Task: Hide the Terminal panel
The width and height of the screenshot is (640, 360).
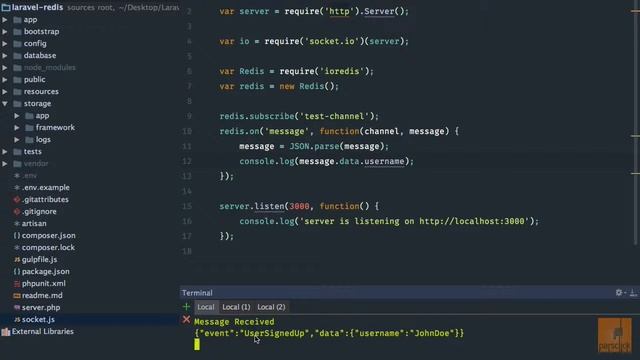Action: click(x=633, y=293)
